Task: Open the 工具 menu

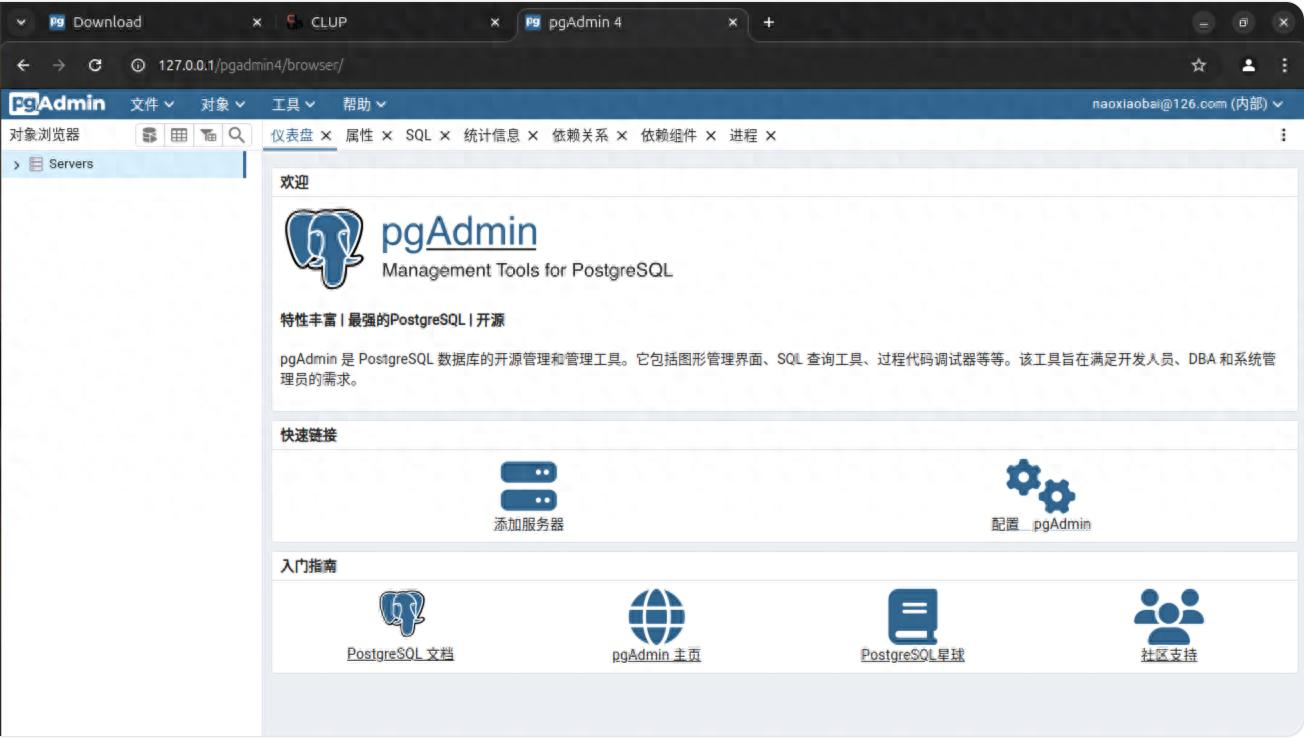Action: pos(293,104)
